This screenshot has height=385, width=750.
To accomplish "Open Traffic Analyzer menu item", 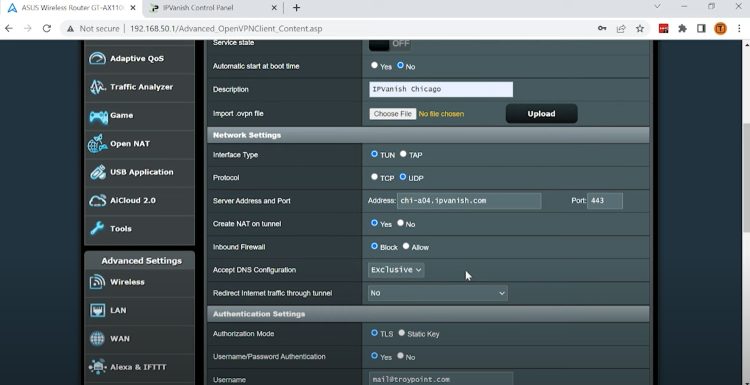I will 139,87.
